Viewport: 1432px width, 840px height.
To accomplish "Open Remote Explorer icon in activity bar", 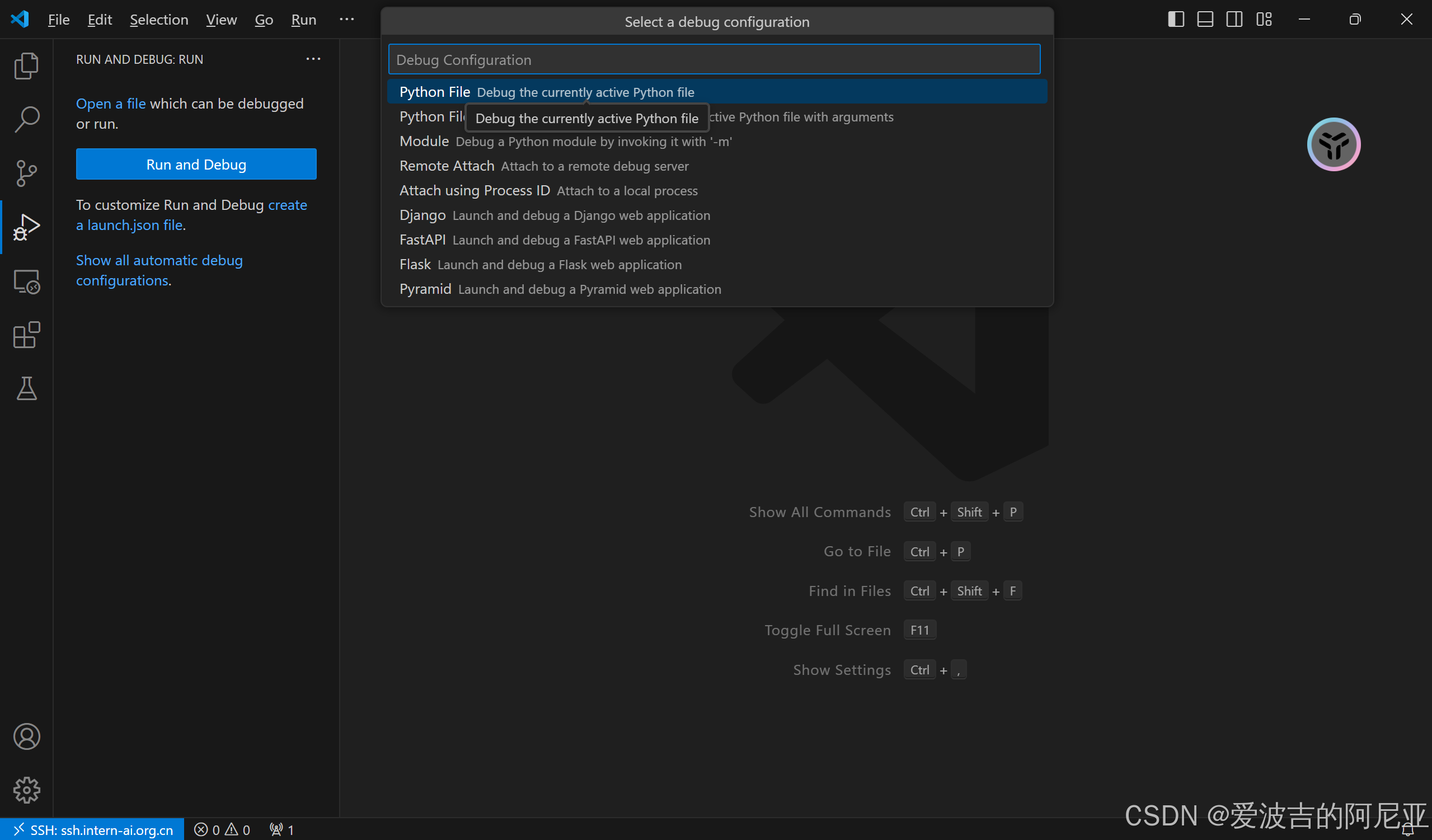I will 26,281.
